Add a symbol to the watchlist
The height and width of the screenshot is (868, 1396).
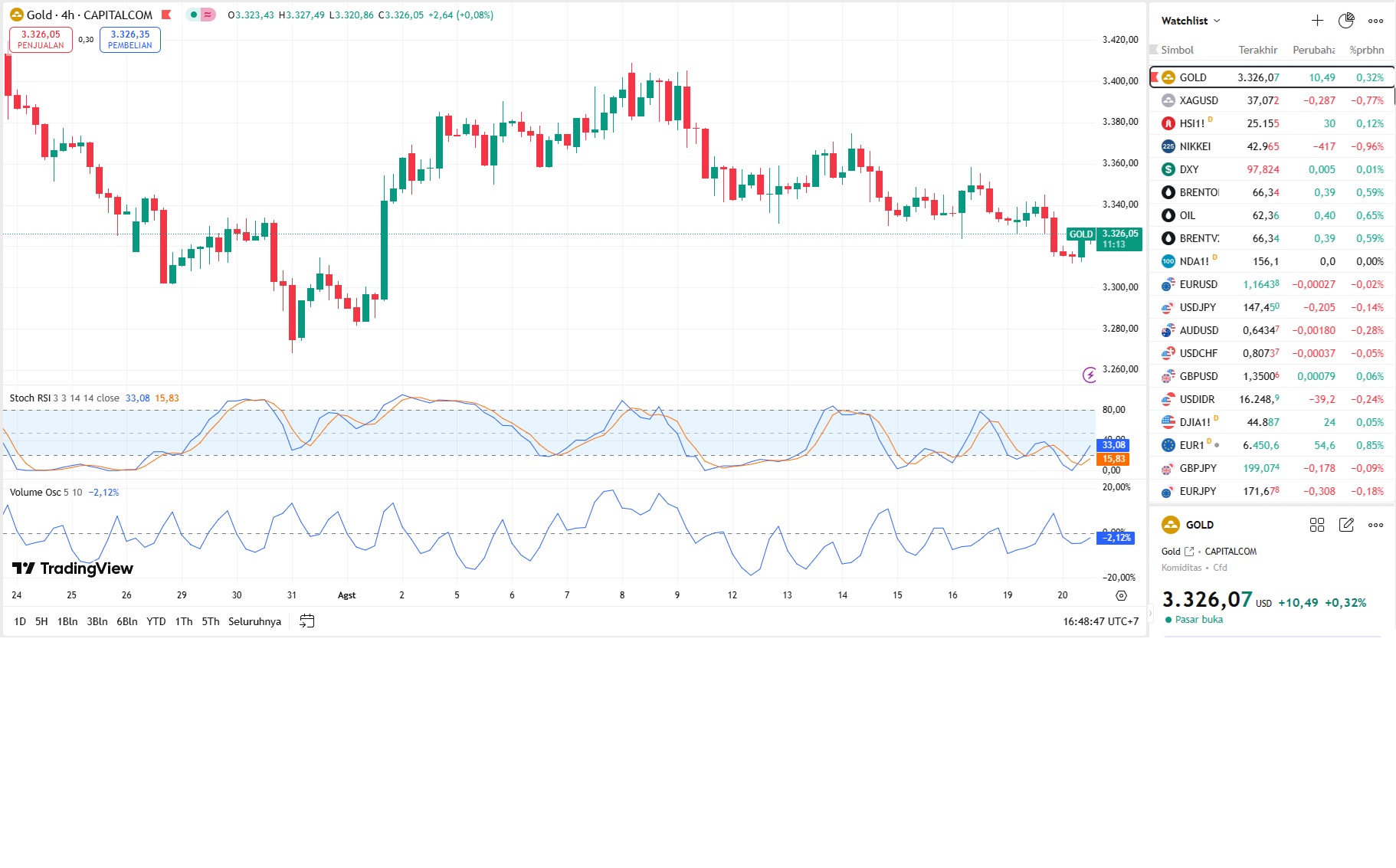1317,21
